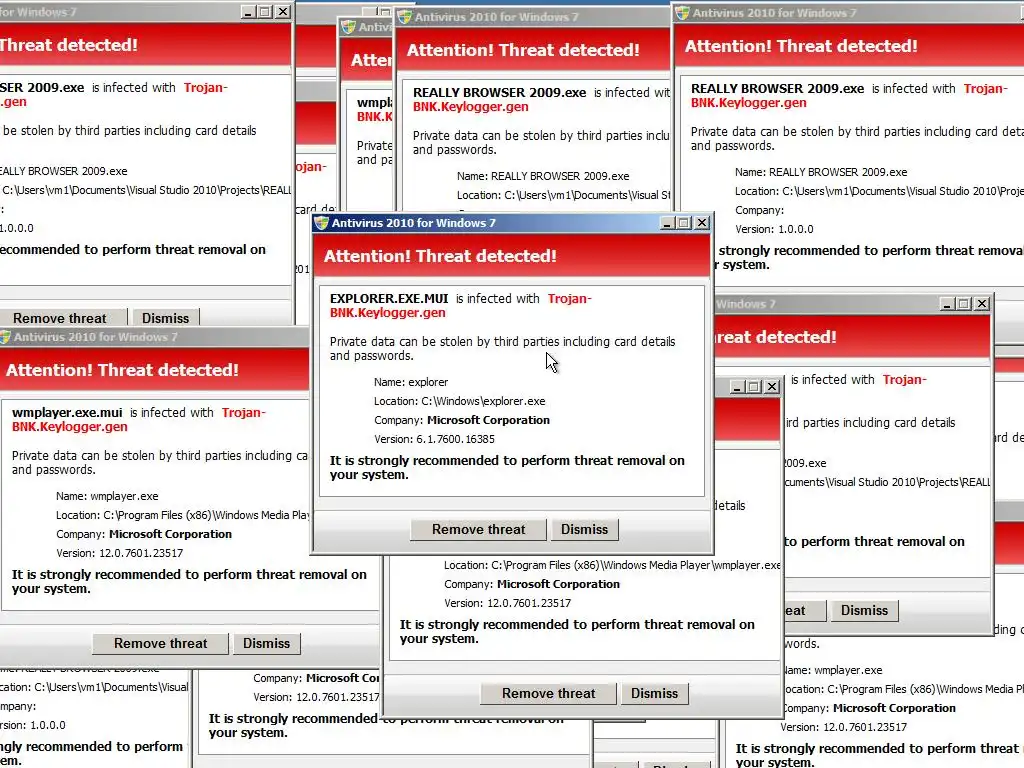Dismiss the wmplayer.exe.mui alert
This screenshot has height=768, width=1024.
266,643
